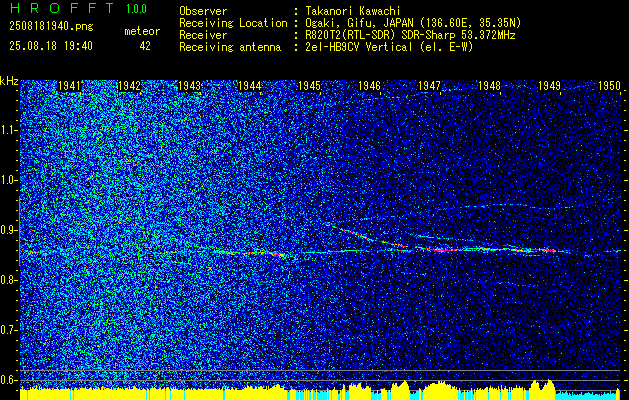Image resolution: width=629 pixels, height=400 pixels.
Task: Click the 2el-HB9CV Vertical antenna text
Action: pos(387,47)
